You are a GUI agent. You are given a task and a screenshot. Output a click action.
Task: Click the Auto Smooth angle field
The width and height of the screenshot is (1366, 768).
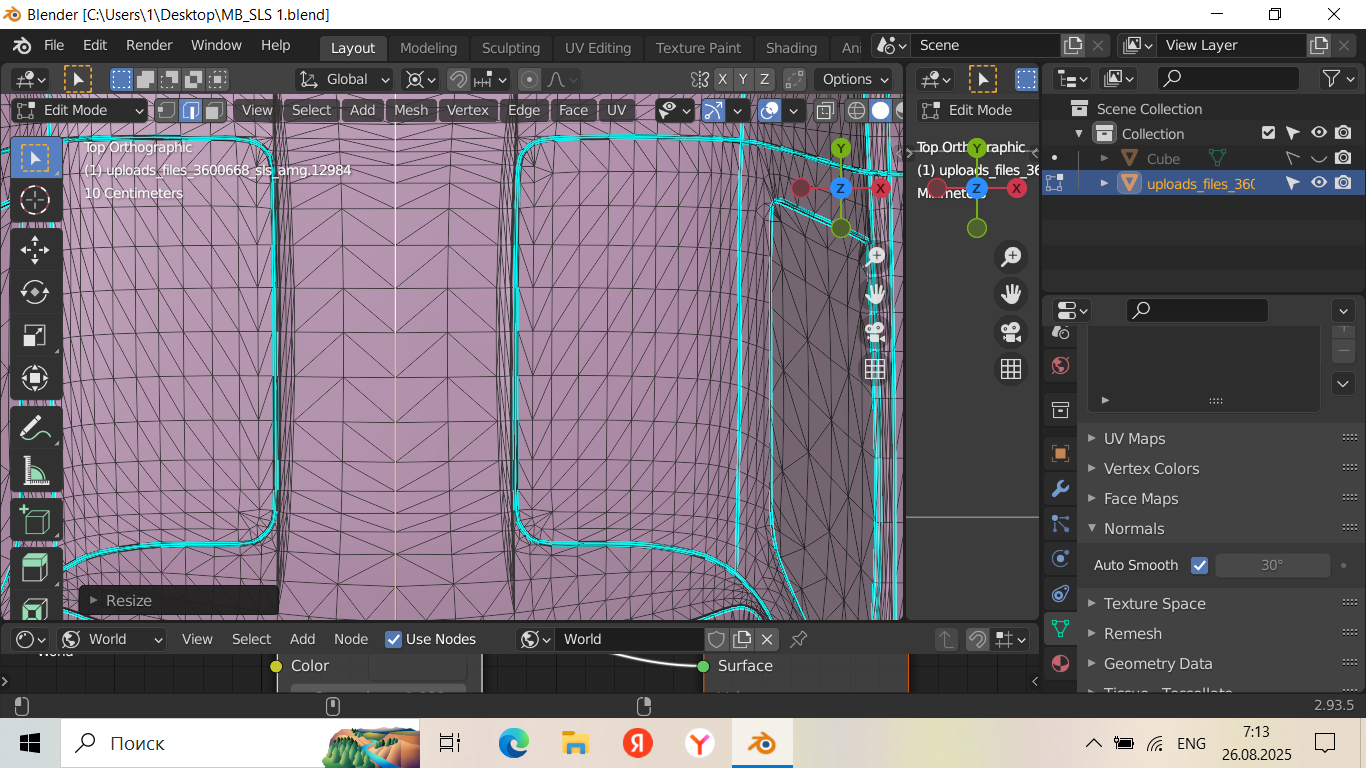point(1272,565)
